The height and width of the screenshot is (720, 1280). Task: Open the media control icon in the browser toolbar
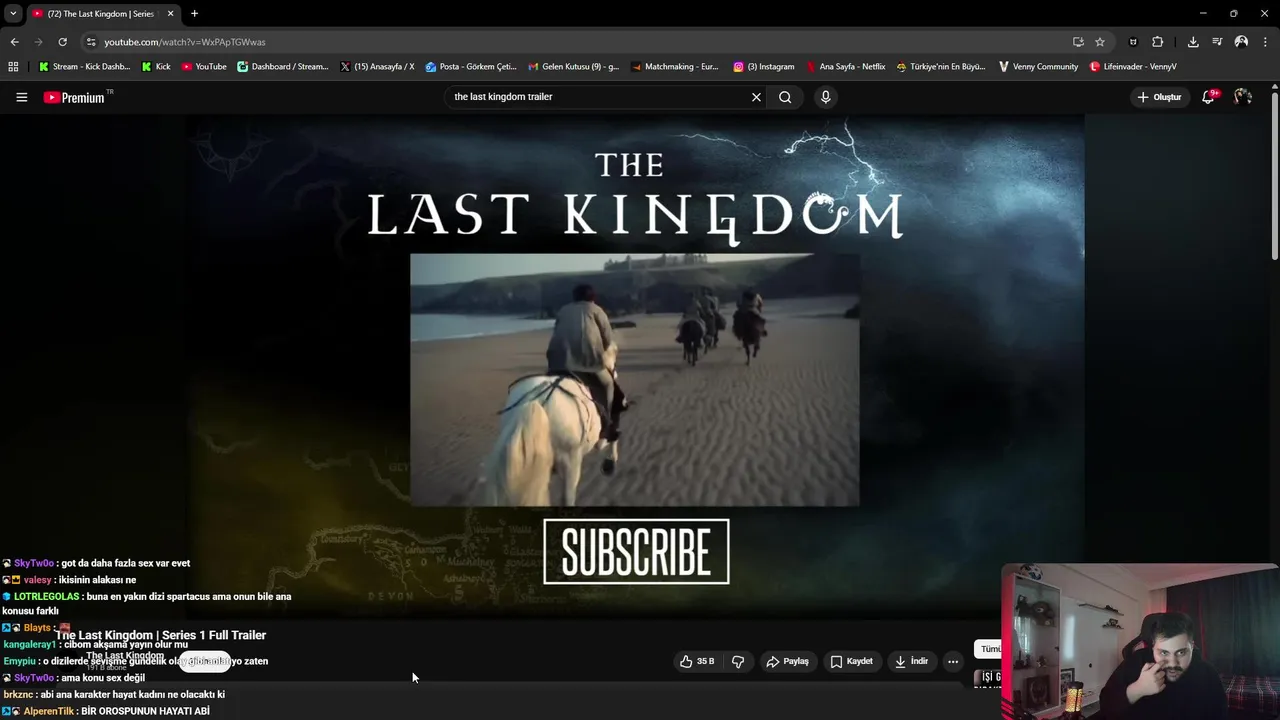pos(1217,42)
